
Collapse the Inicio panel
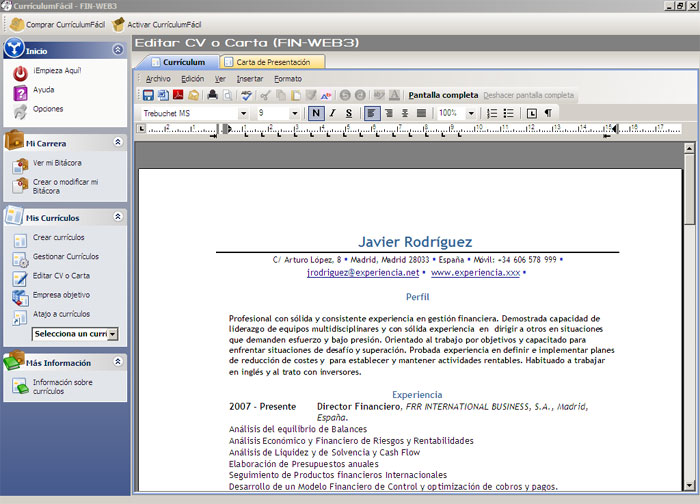click(118, 49)
